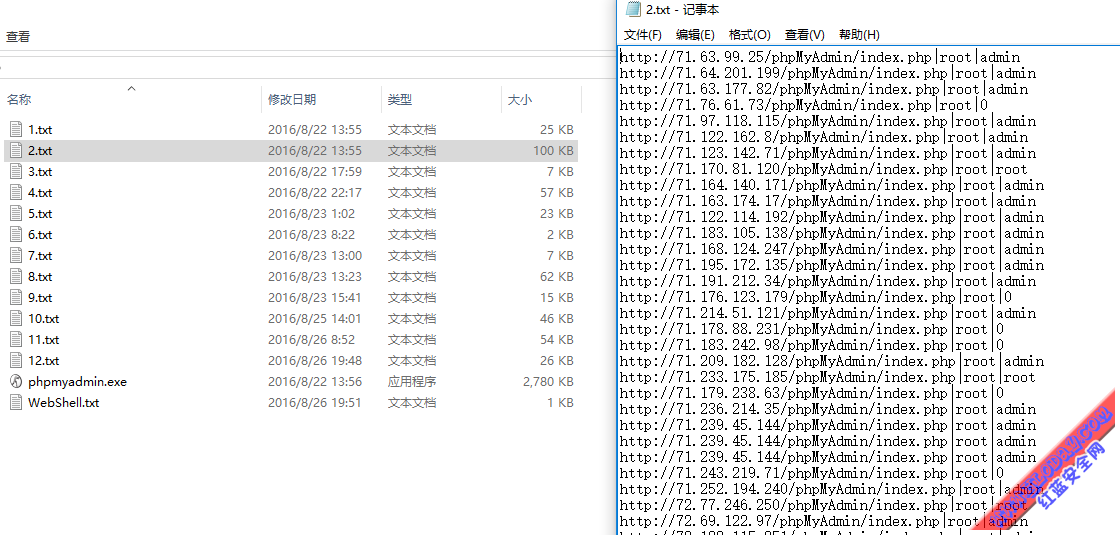Click the line with IP 71.63.99.25
Screen dimensions: 1120x535
(x=820, y=57)
